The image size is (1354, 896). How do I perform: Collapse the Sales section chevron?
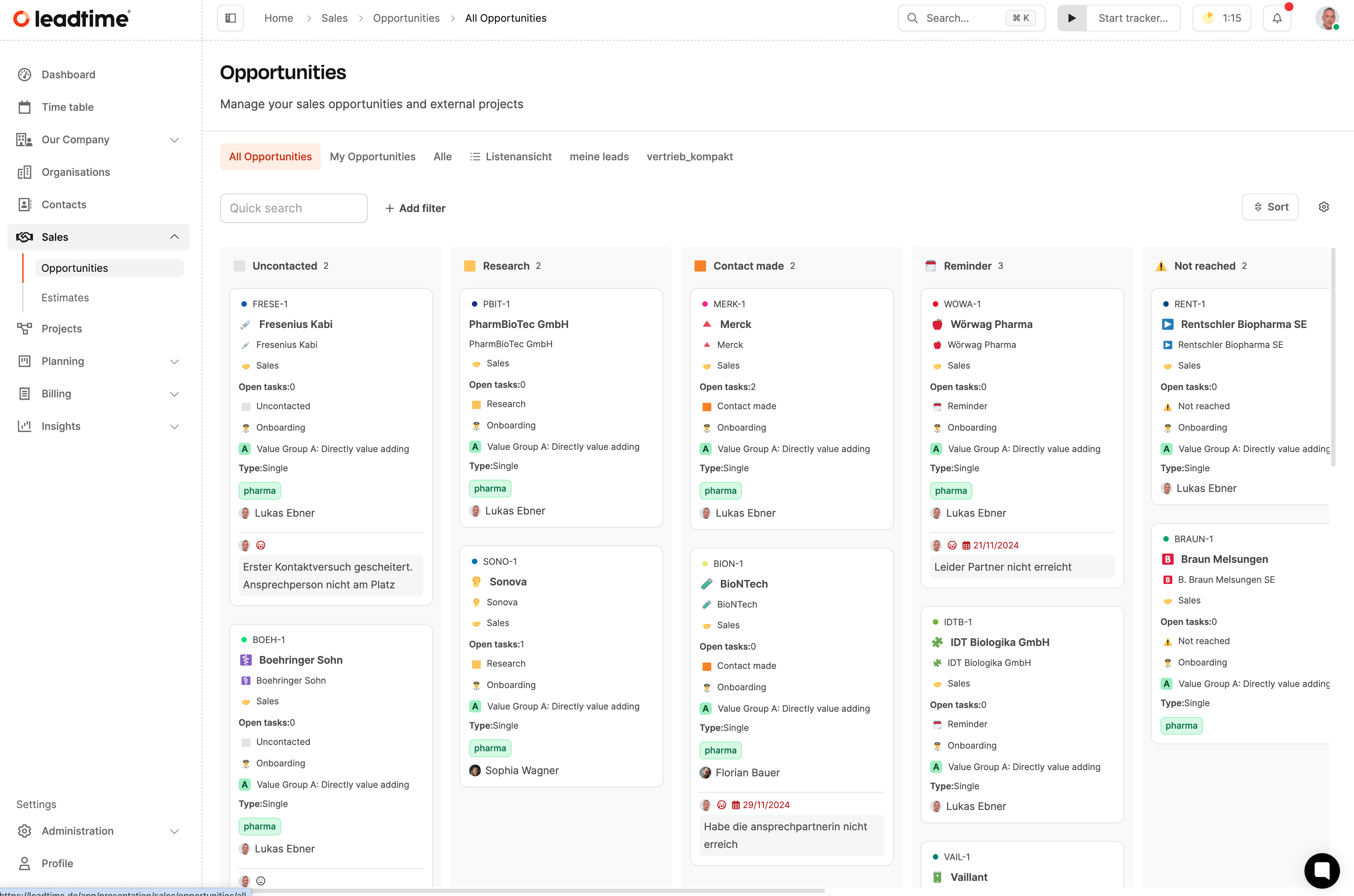(174, 237)
